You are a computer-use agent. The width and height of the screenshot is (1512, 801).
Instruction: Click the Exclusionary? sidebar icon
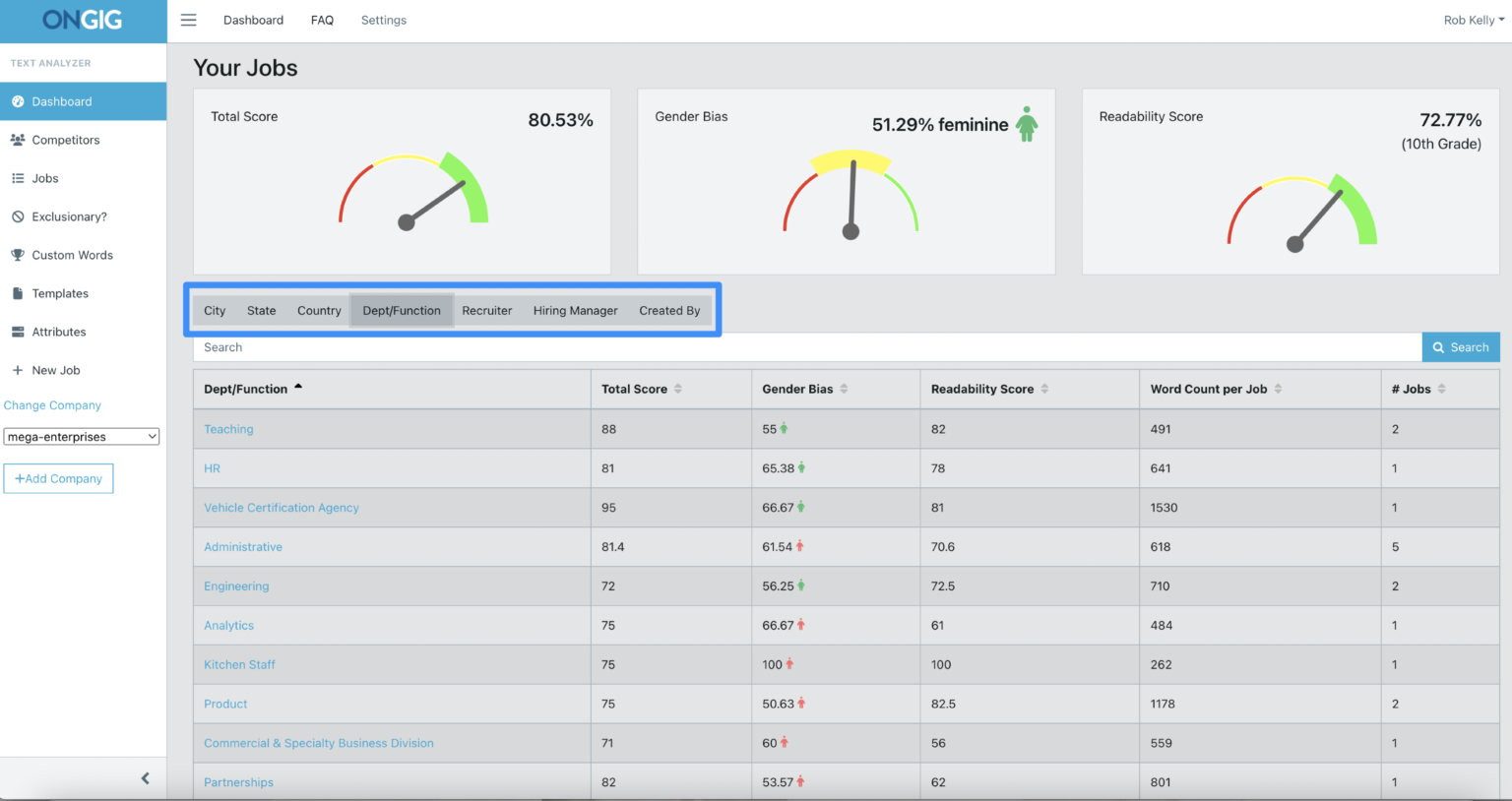coord(19,216)
